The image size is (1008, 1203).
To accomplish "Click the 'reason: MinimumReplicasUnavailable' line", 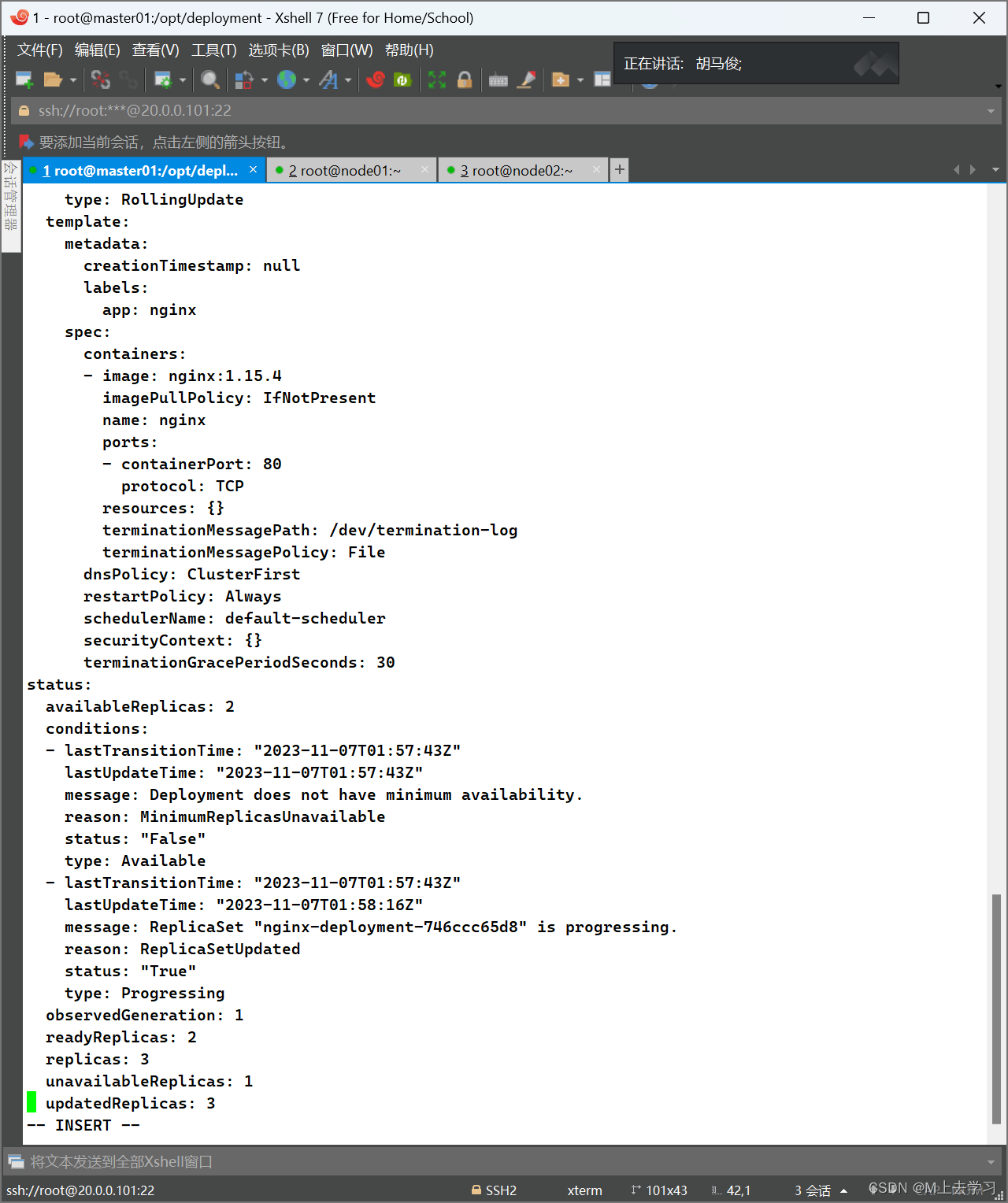I will point(225,817).
